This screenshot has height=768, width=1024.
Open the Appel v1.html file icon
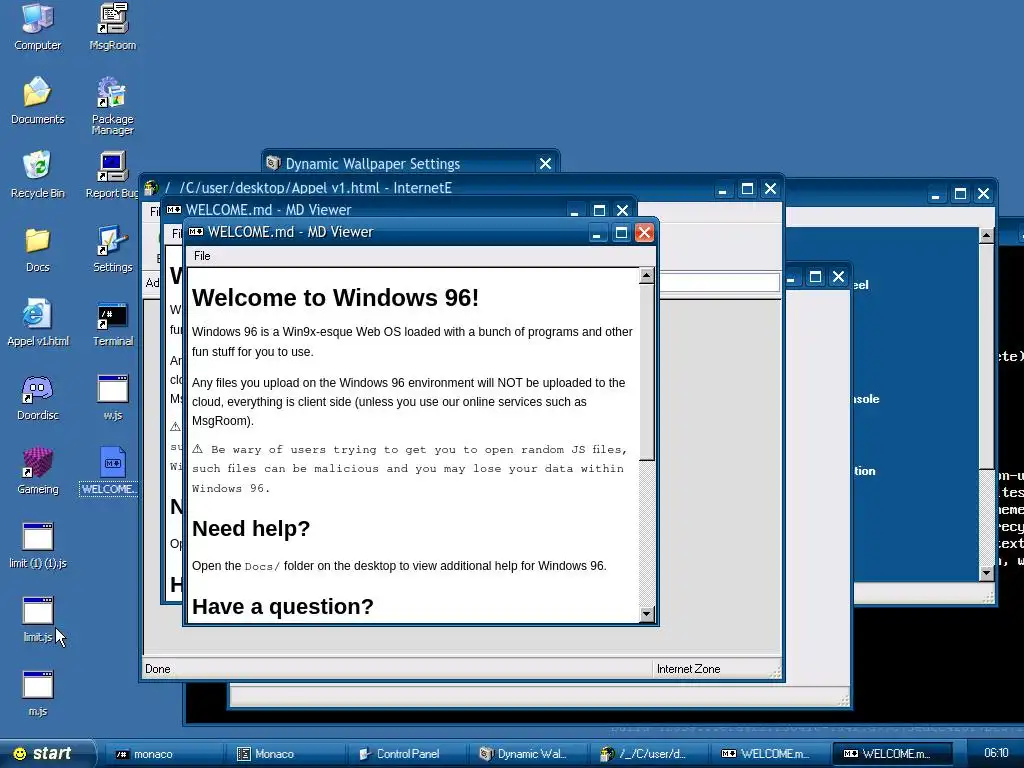tap(37, 322)
